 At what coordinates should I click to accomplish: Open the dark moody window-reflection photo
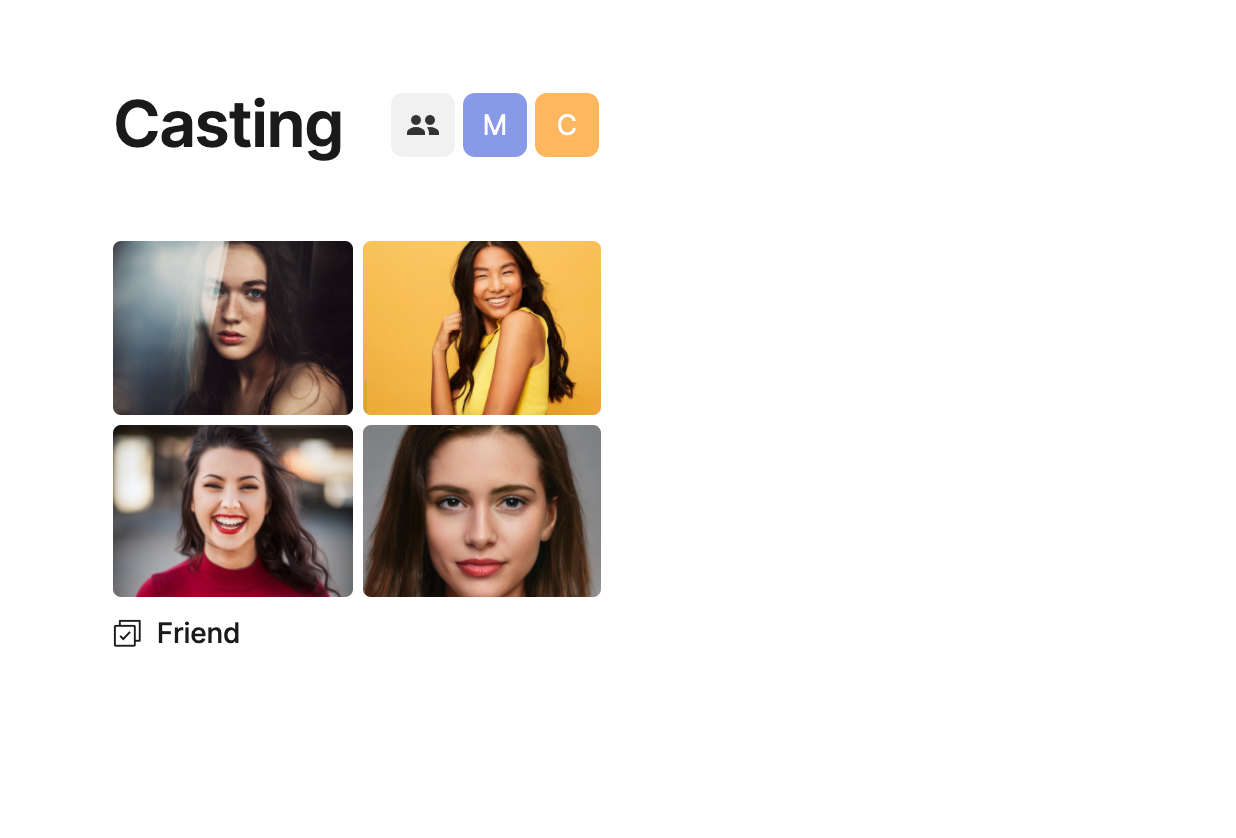233,328
